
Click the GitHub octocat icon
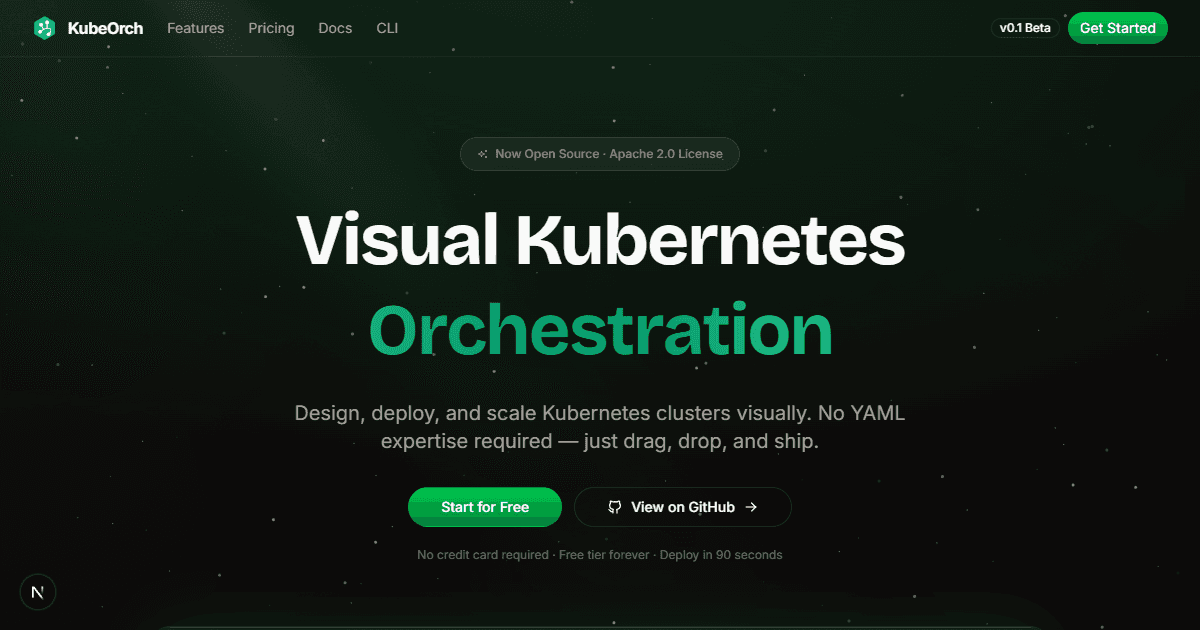pos(615,507)
